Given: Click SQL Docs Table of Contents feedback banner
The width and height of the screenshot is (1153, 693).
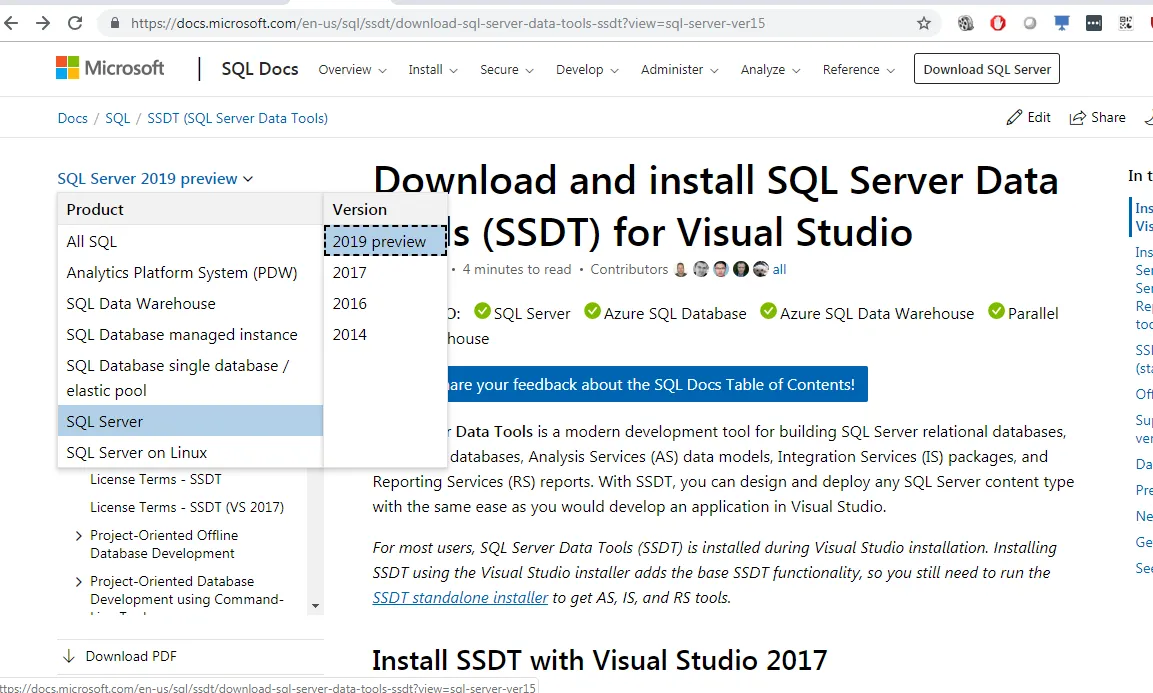Looking at the screenshot, I should coord(657,384).
